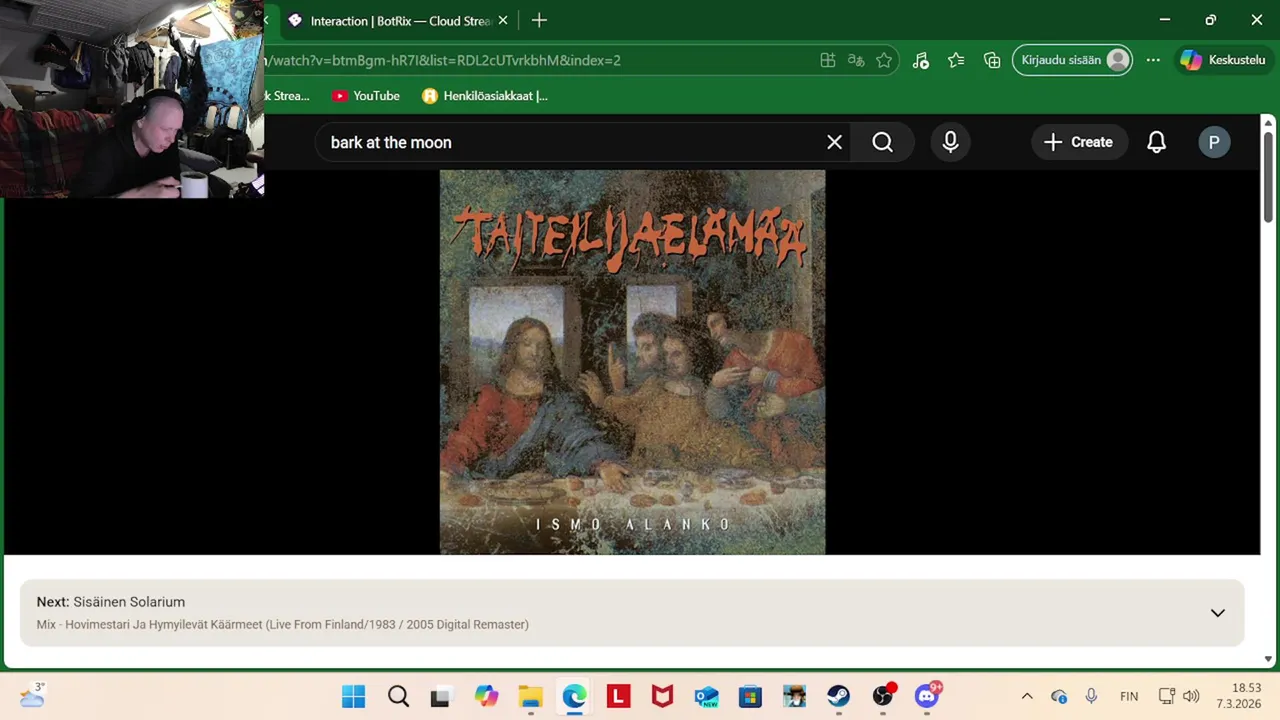Open the hat character app on taskbar
The image size is (1280, 720).
tap(794, 696)
